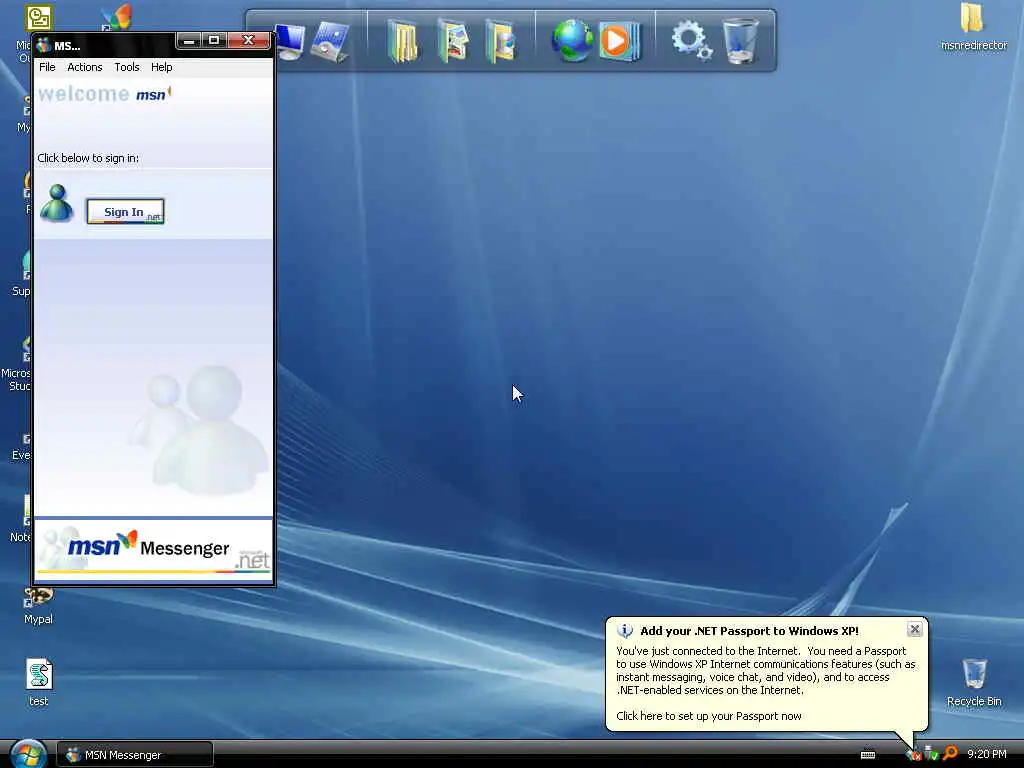Click the MSN Messenger taskbar button
Image resolution: width=1024 pixels, height=768 pixels.
click(x=135, y=755)
